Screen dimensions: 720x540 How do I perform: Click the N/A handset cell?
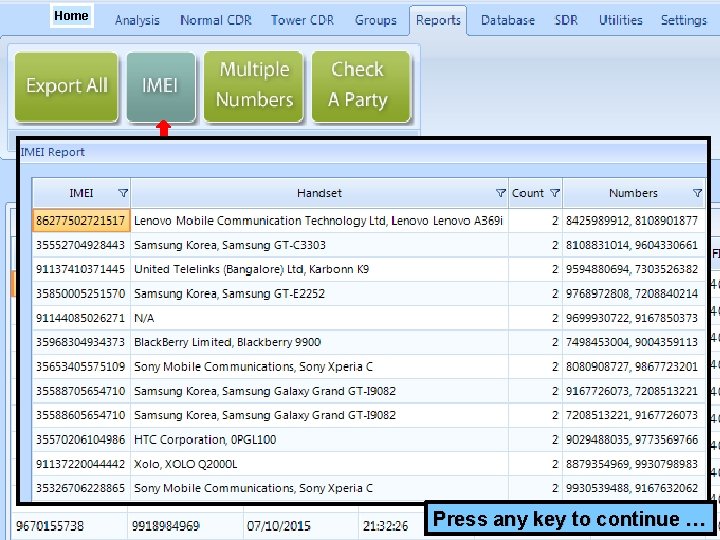(320, 318)
